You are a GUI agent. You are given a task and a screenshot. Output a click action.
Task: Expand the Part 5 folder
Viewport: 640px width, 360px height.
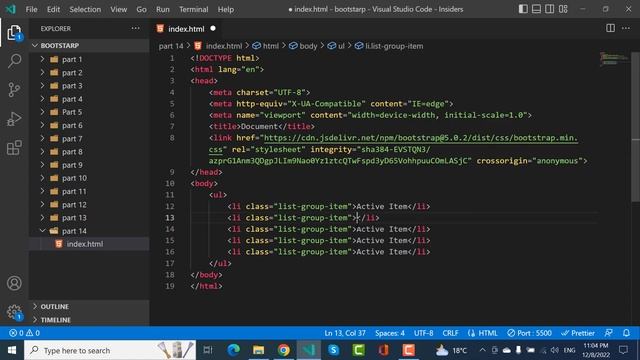pyautogui.click(x=89, y=112)
